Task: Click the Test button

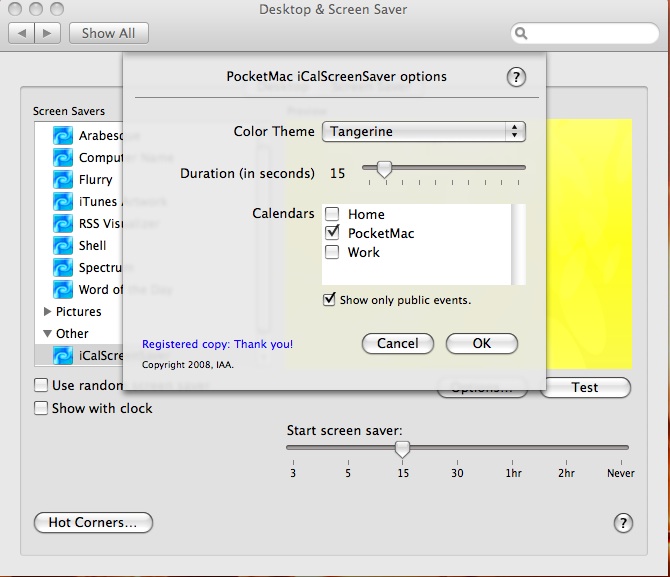Action: point(585,387)
